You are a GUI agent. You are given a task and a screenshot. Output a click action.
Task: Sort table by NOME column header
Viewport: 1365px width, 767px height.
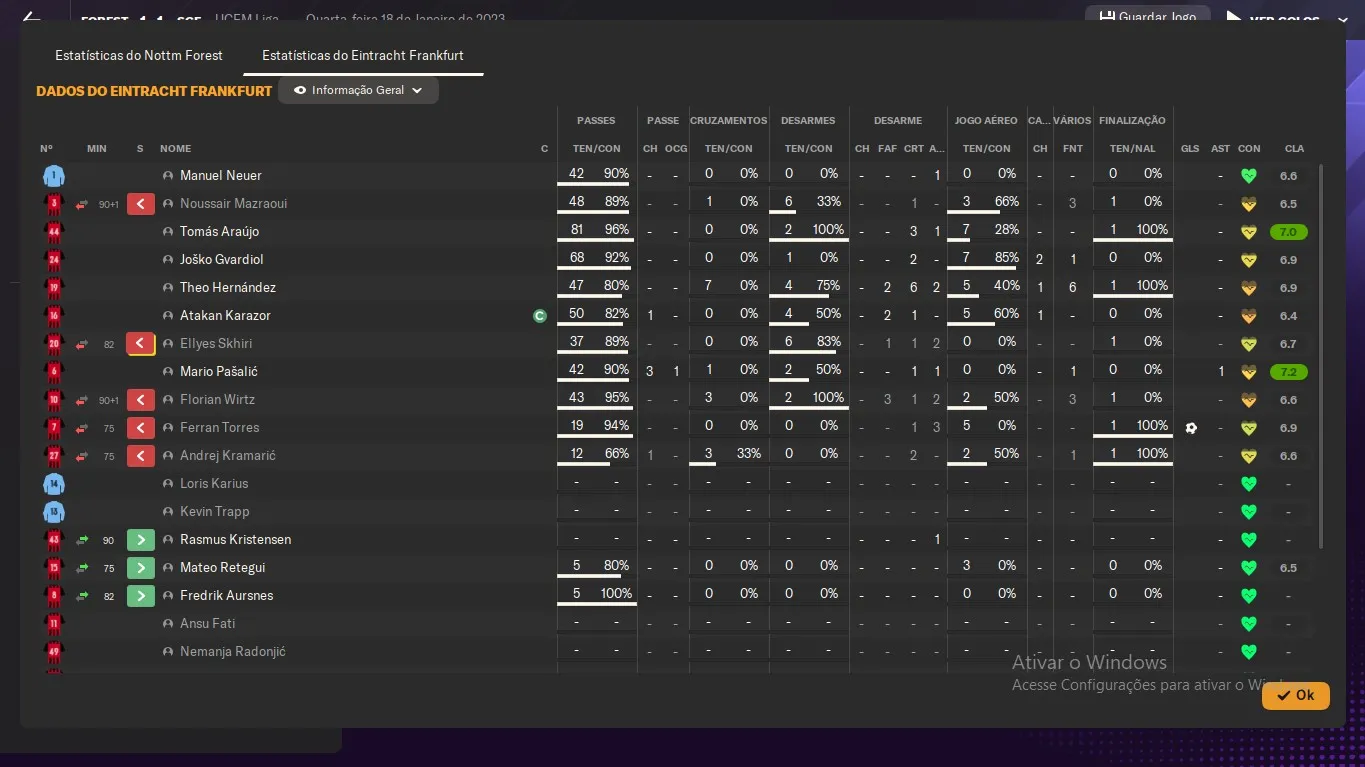pos(175,149)
